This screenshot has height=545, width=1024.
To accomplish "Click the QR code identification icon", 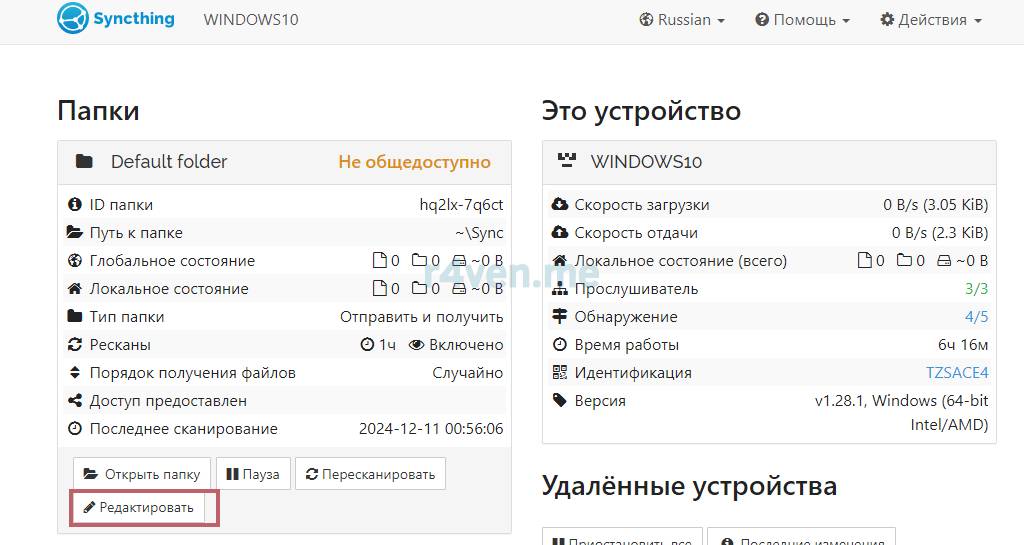I will coord(560,373).
